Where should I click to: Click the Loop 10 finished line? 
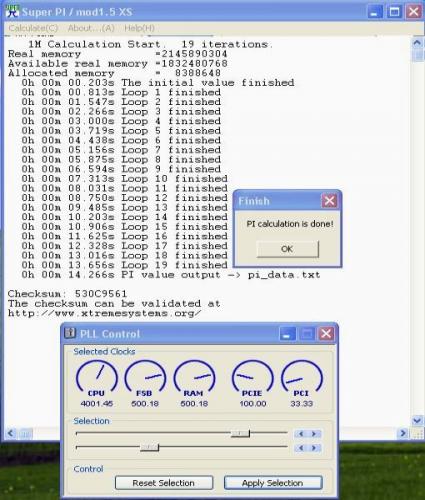click(x=124, y=179)
